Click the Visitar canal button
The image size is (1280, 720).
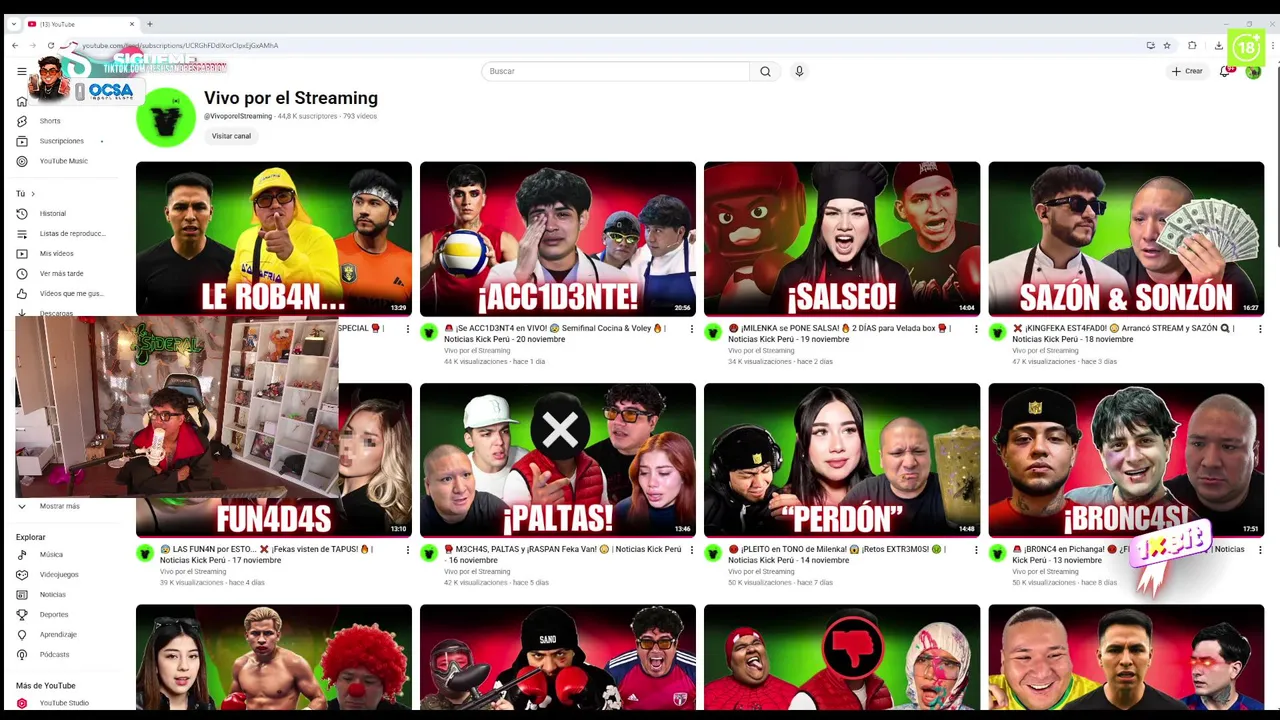click(x=231, y=136)
